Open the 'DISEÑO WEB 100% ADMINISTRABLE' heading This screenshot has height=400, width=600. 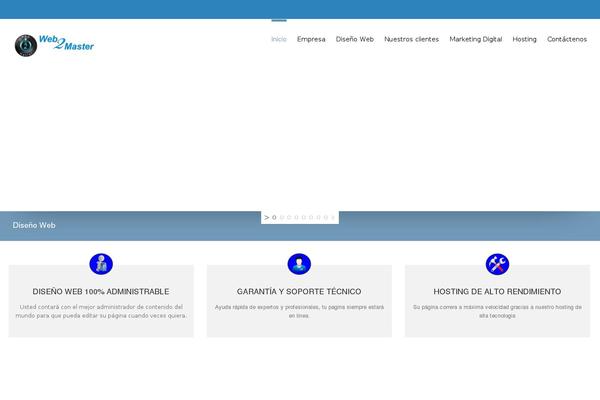101,292
